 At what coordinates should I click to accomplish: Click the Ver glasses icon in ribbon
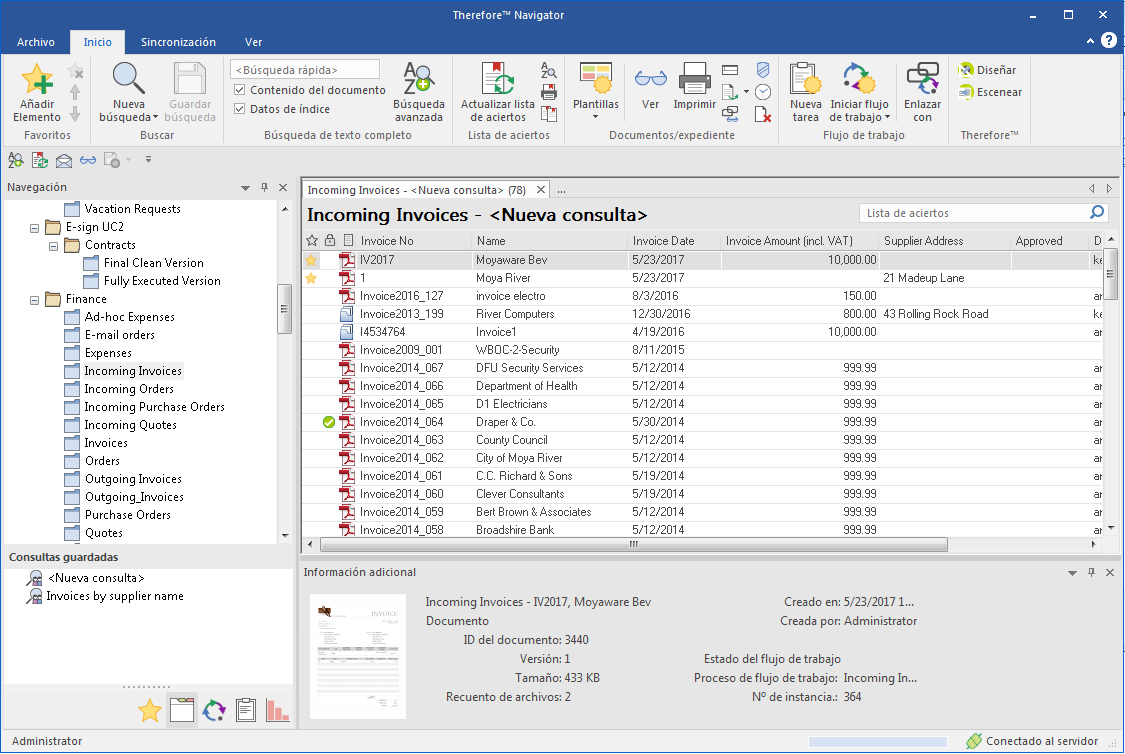tap(650, 78)
